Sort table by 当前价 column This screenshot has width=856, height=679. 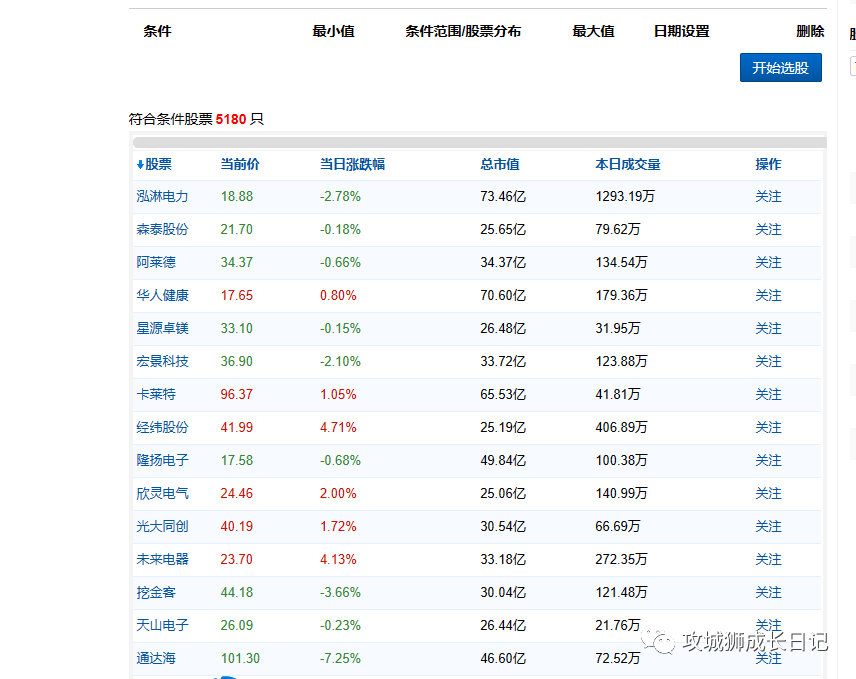(240, 165)
